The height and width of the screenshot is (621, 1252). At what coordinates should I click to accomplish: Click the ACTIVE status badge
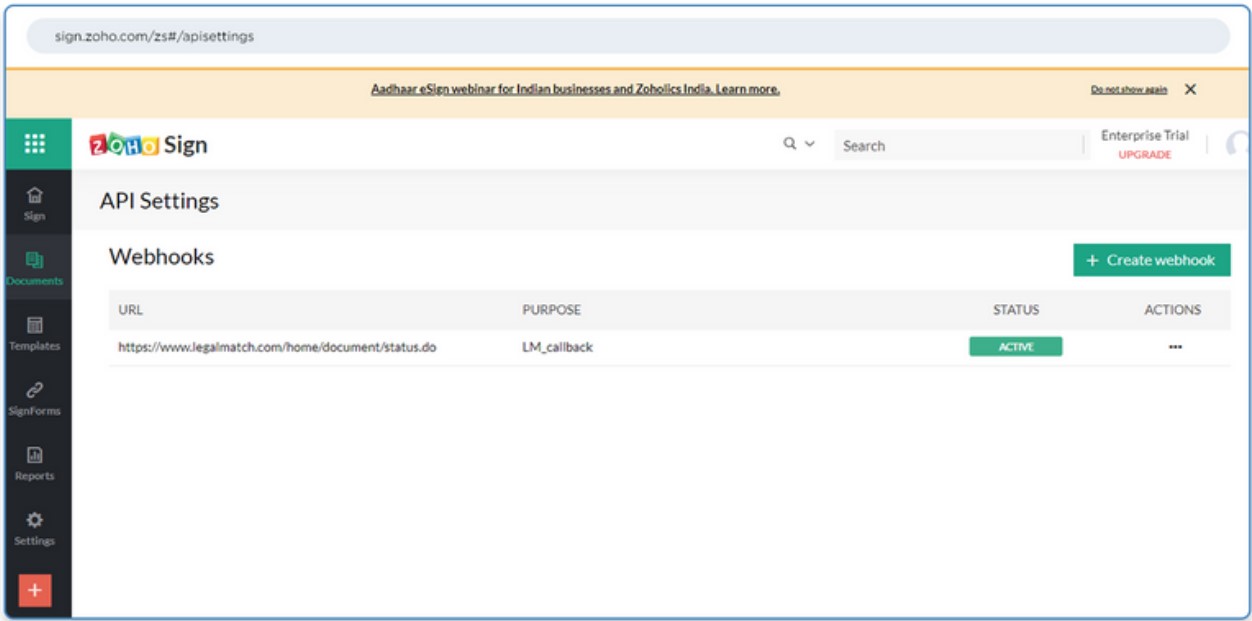pyautogui.click(x=1015, y=347)
